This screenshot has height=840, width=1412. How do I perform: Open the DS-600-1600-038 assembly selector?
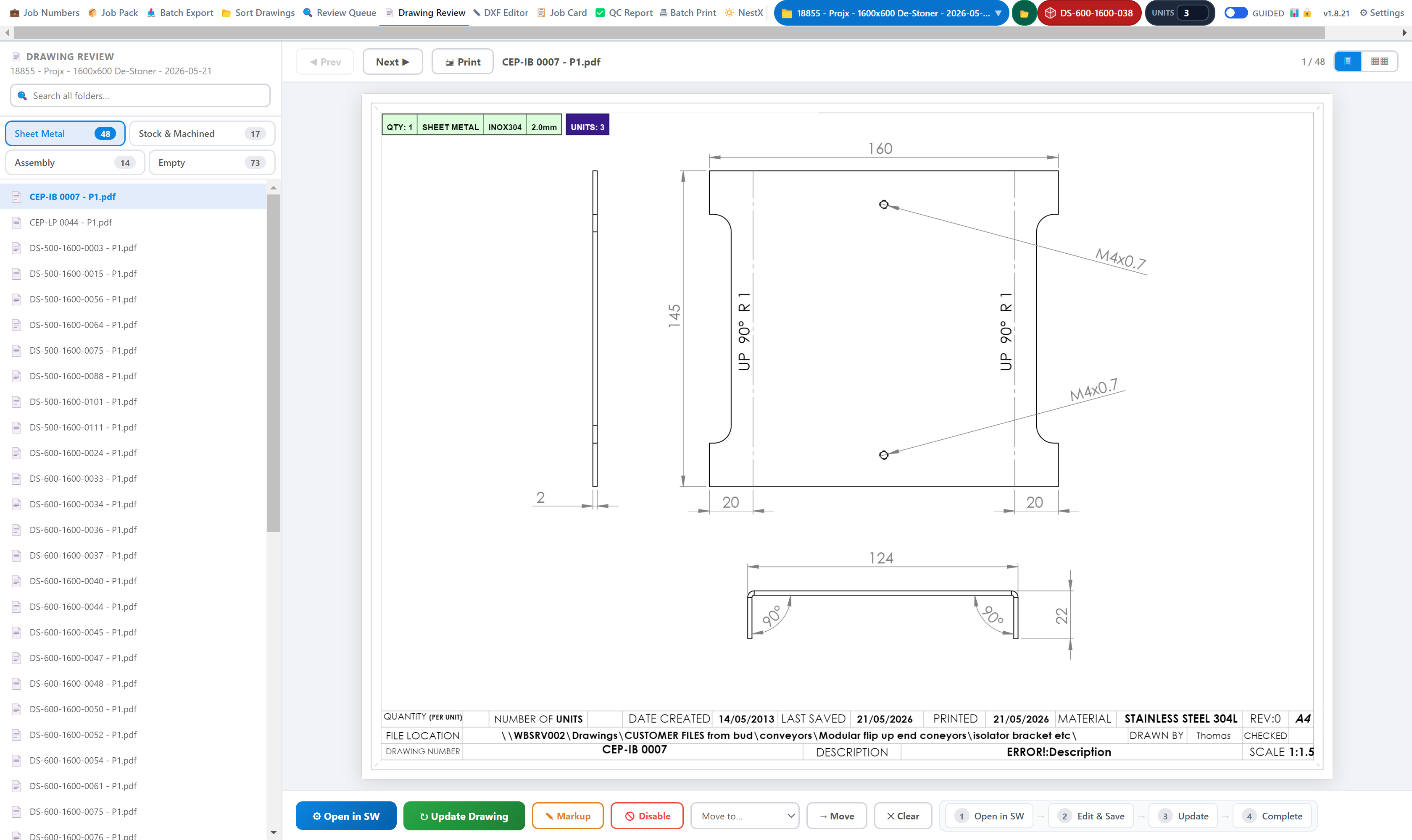1088,13
